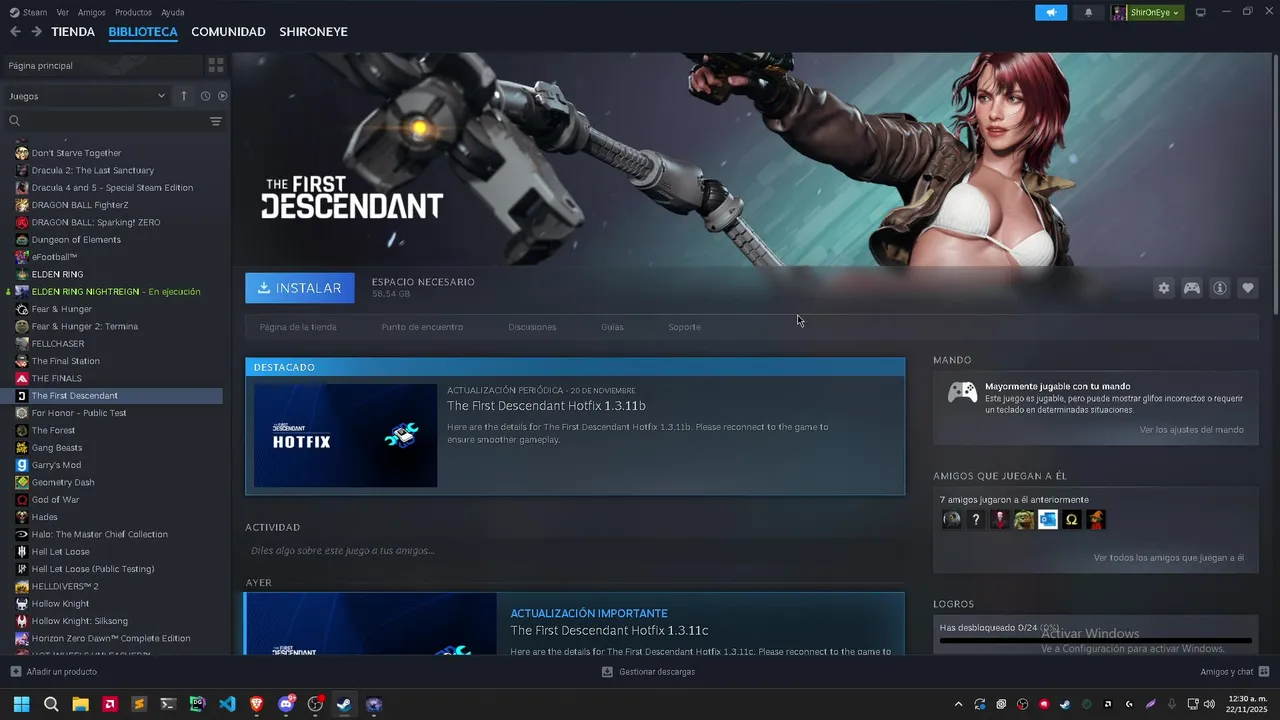Open Visual Studio Code from taskbar
This screenshot has width=1280, height=720.
coord(227,704)
